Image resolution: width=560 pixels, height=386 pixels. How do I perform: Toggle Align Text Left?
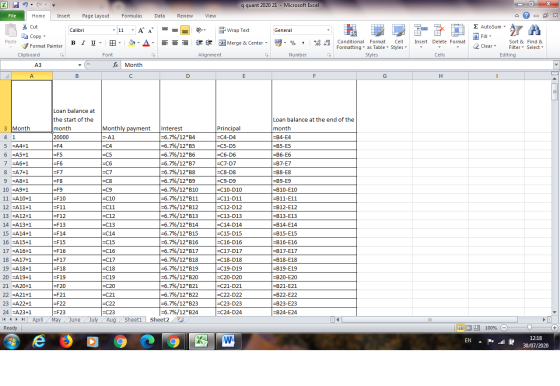click(165, 43)
